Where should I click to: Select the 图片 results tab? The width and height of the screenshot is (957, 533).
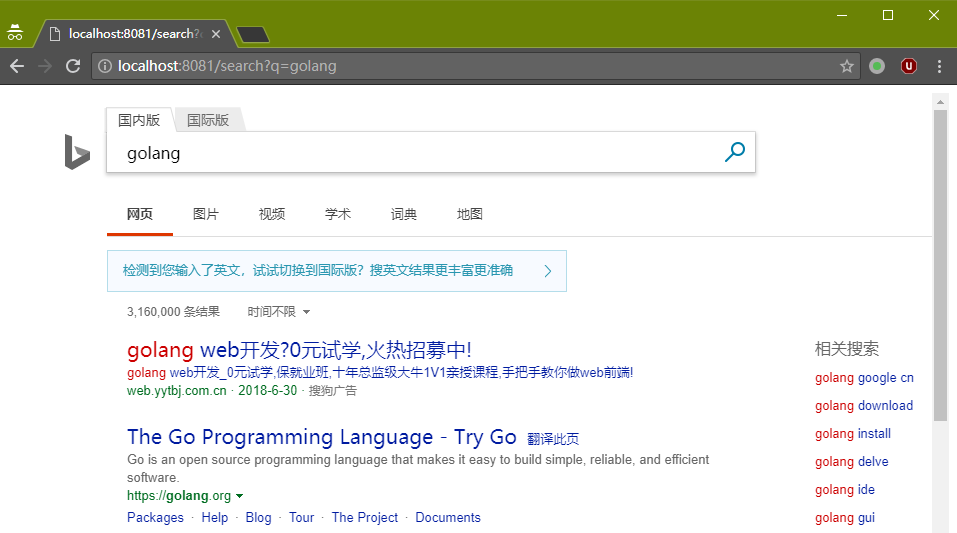[x=206, y=214]
